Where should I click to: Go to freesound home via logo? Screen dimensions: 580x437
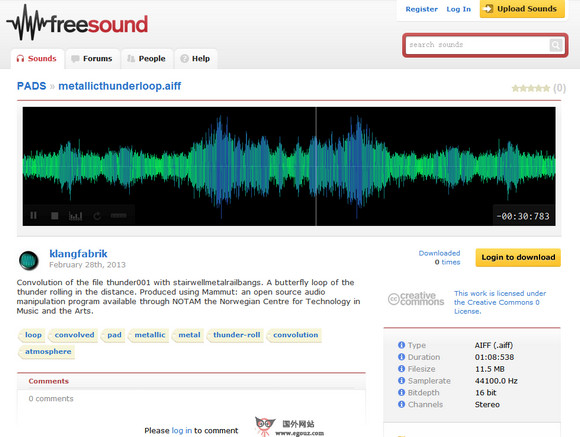pos(77,23)
